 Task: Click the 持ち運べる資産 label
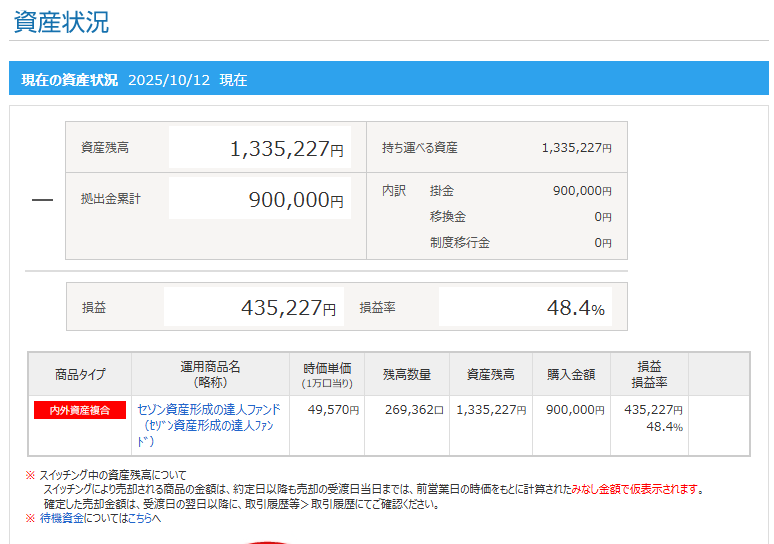pos(419,148)
